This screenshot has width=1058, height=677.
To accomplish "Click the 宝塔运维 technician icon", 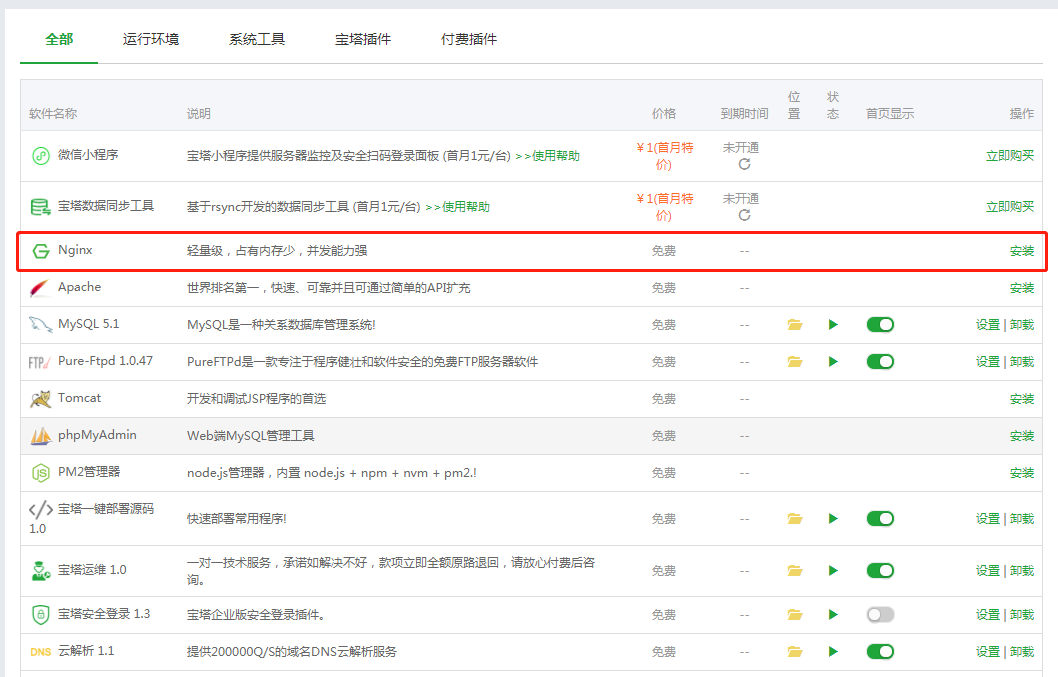I will (41, 571).
